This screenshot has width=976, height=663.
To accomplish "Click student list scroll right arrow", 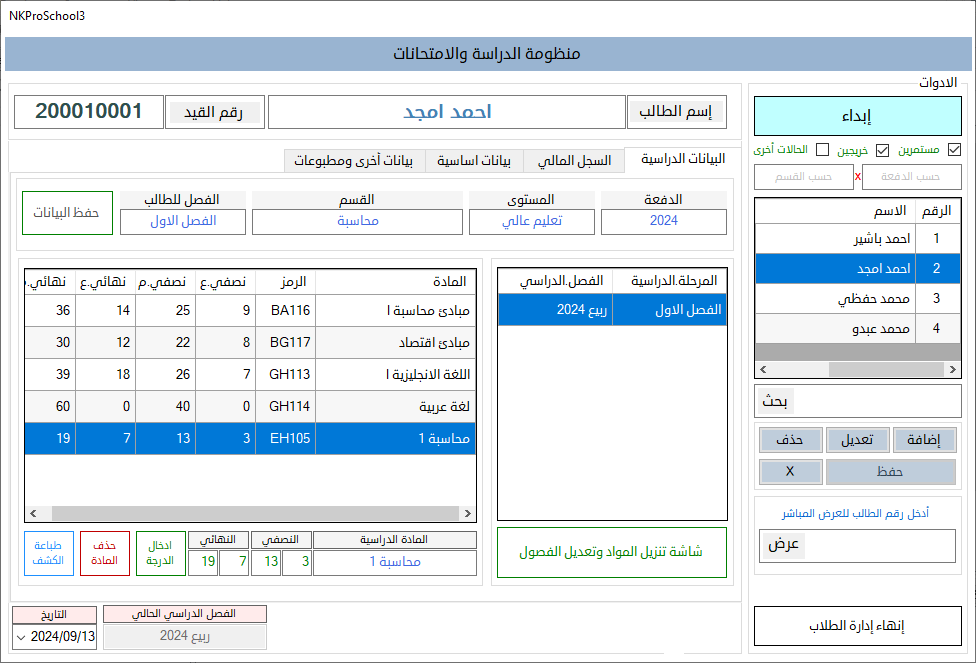I will pyautogui.click(x=952, y=369).
